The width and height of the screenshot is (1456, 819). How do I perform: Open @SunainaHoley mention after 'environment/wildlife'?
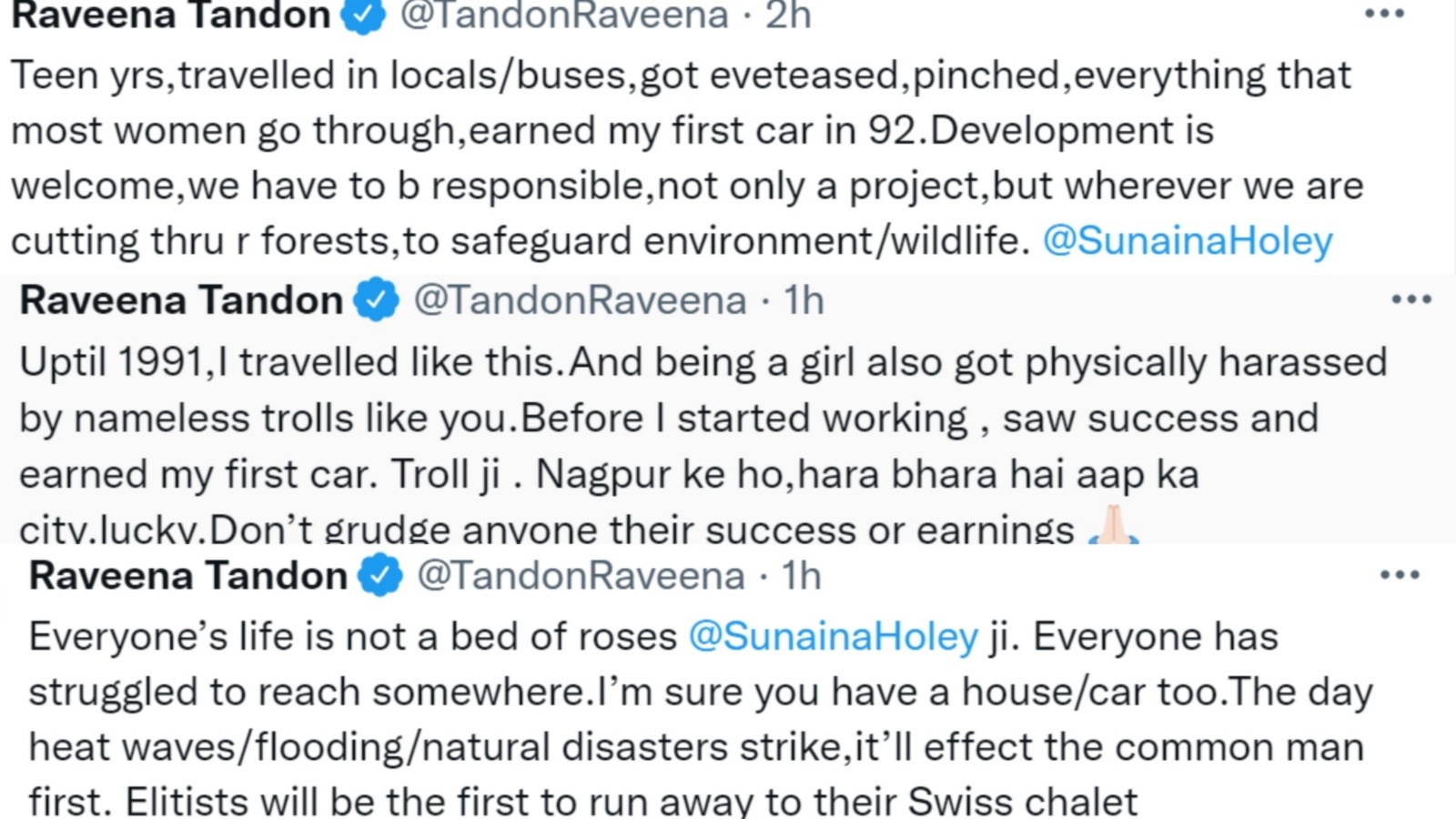(x=1188, y=241)
